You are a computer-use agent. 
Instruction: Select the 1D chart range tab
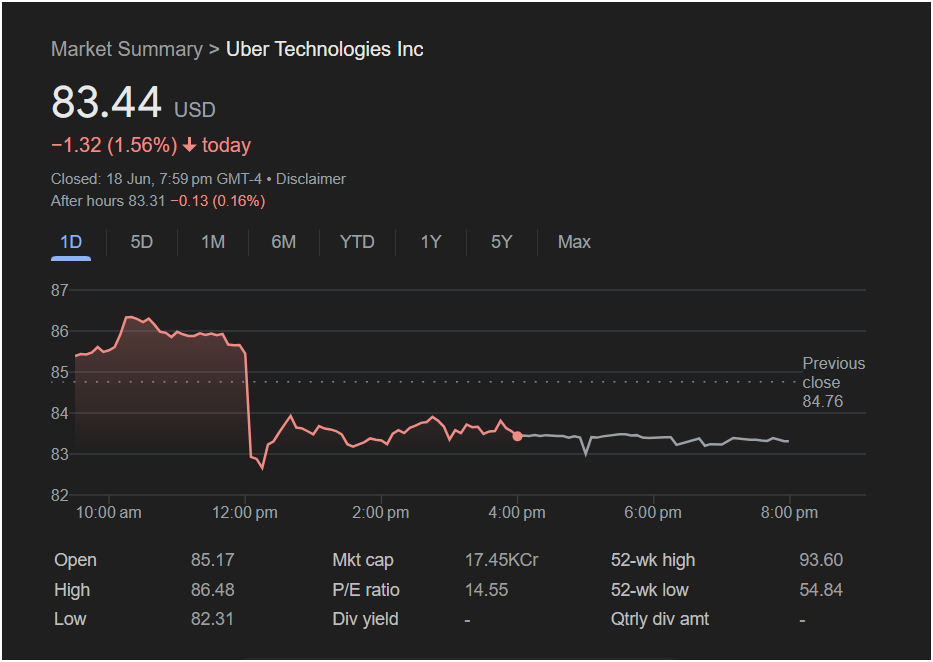click(71, 242)
